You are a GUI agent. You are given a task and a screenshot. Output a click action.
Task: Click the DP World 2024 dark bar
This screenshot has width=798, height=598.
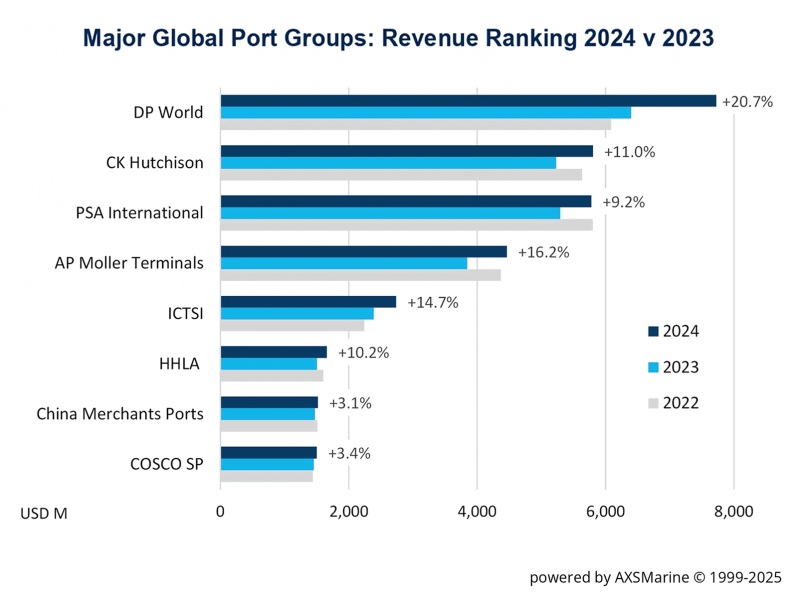tap(468, 101)
